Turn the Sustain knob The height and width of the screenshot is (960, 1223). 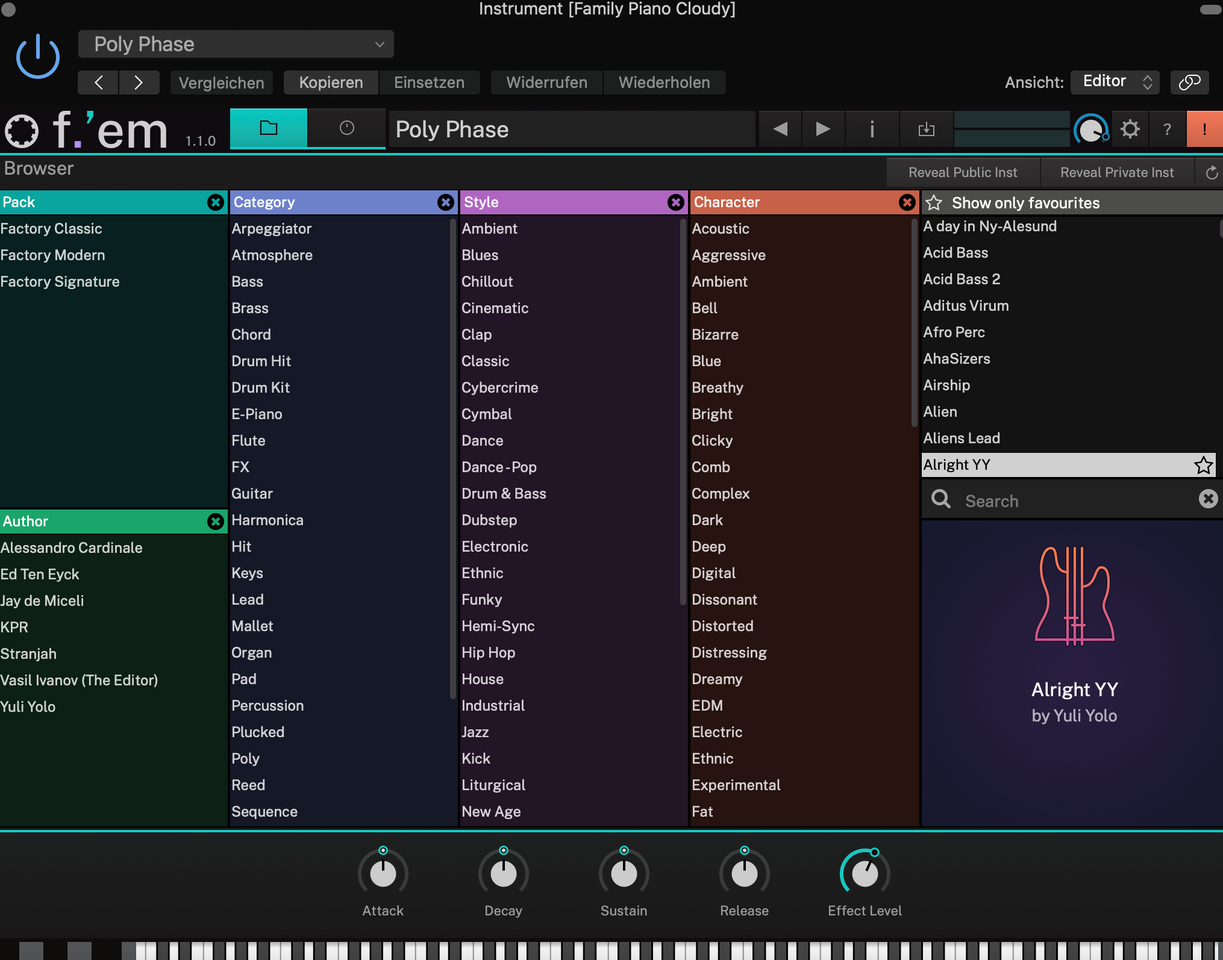[x=624, y=873]
